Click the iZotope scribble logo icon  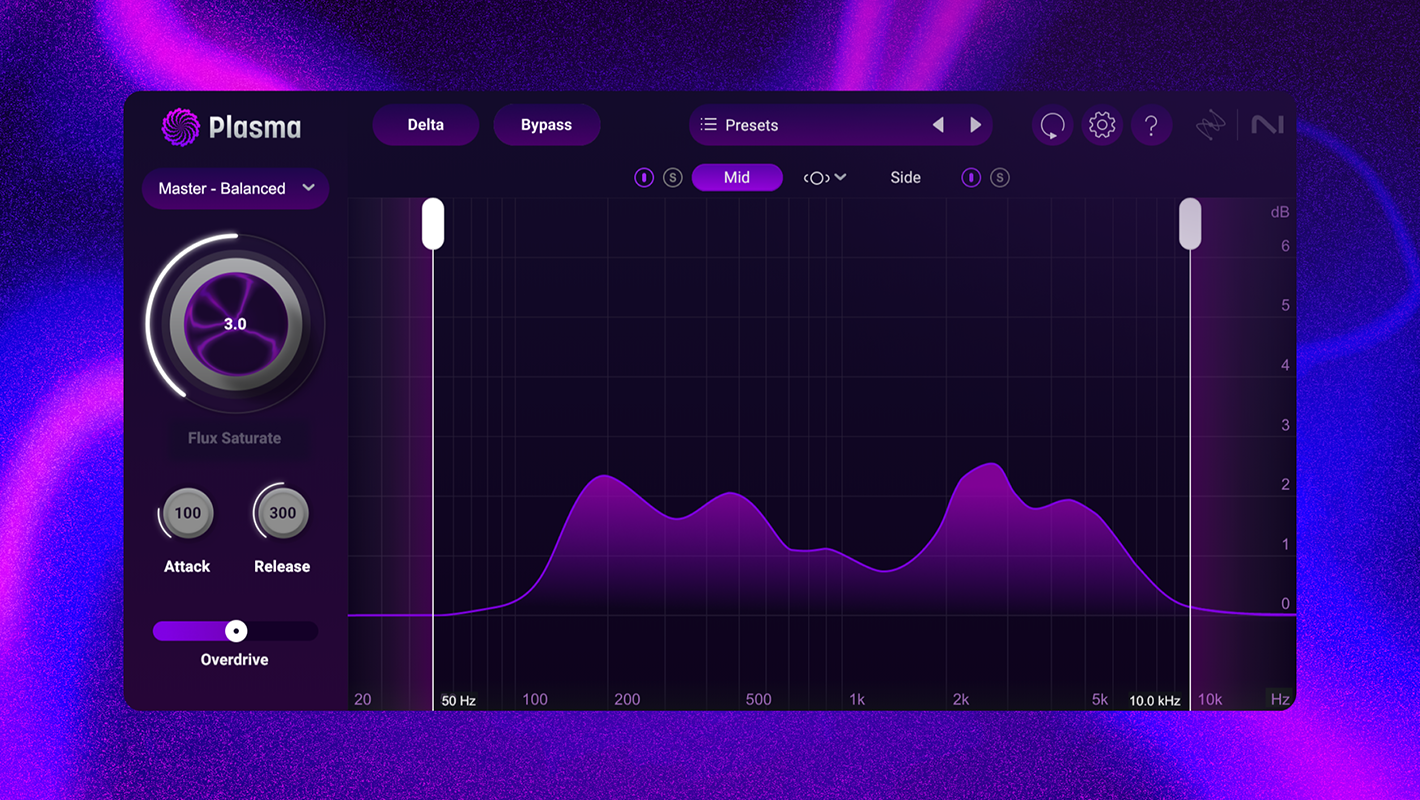[x=1211, y=125]
